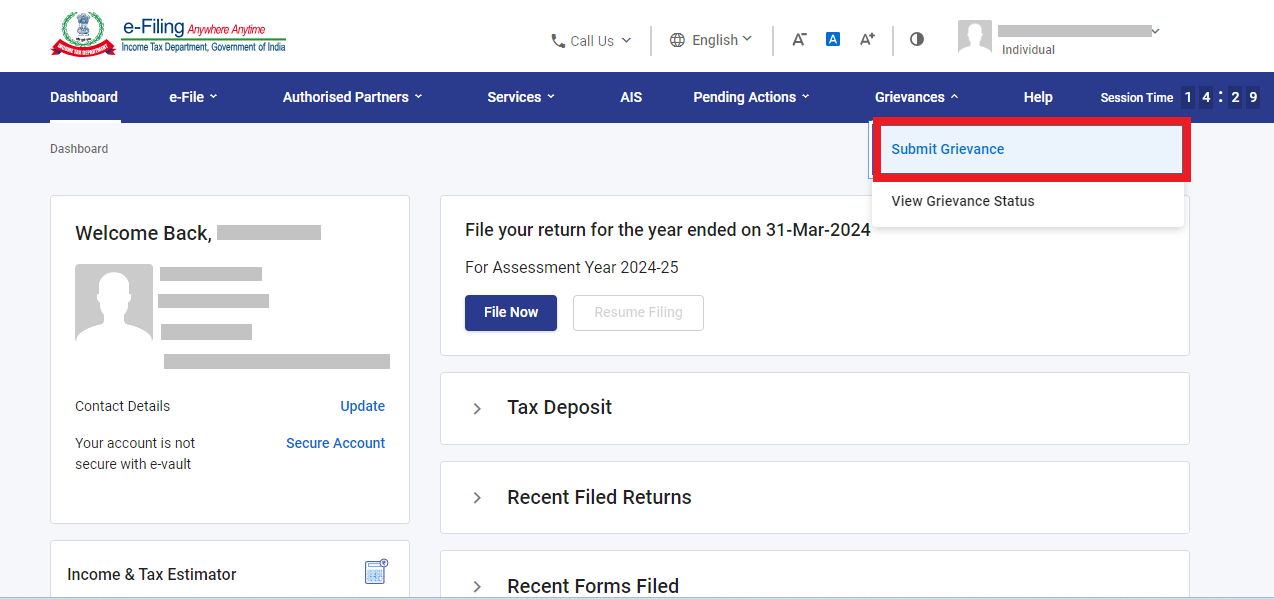Screen dimensions: 1274x599
Task: Decrease text size using the A- icon
Action: tap(798, 39)
